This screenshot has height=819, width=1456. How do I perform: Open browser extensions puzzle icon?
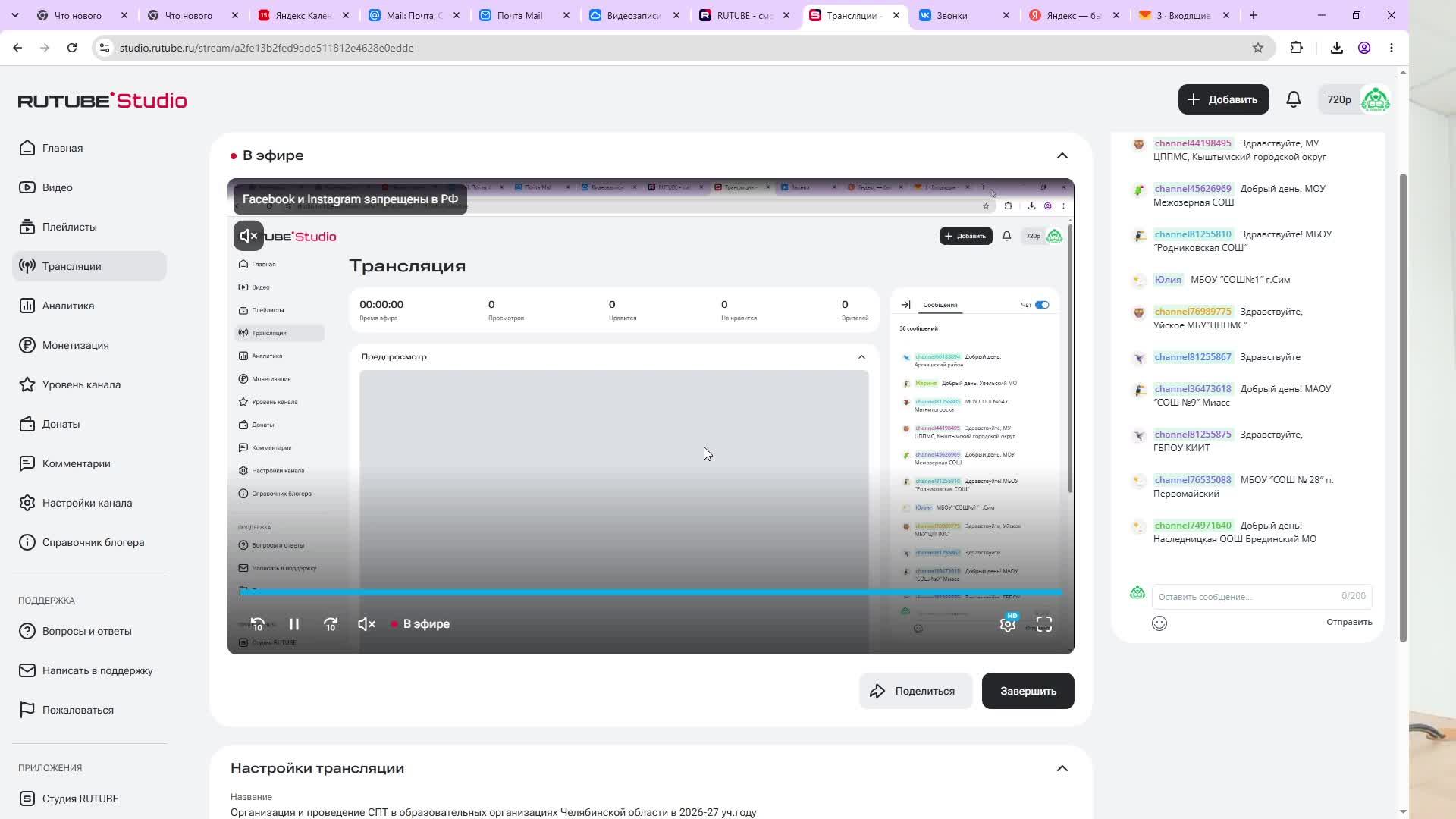pos(1297,48)
